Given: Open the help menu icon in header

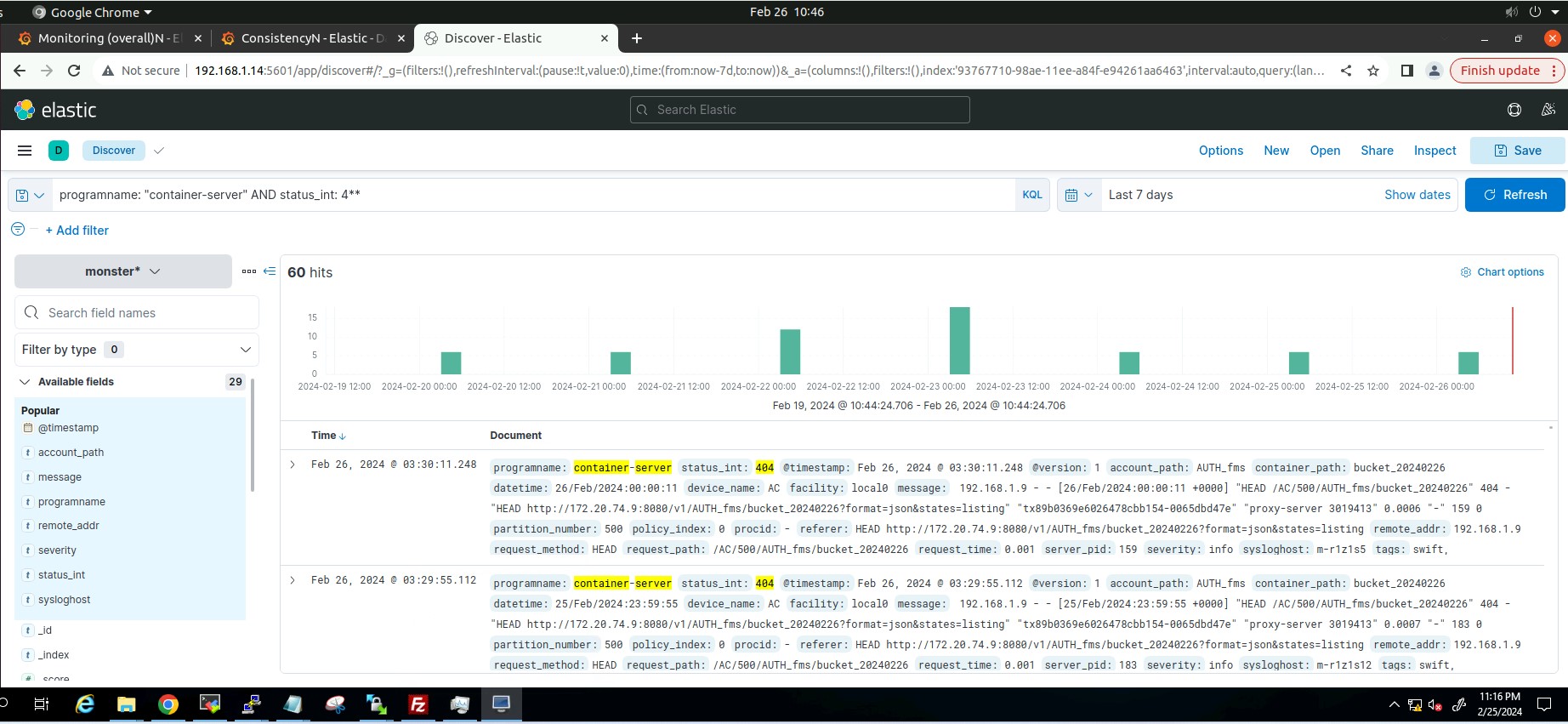Looking at the screenshot, I should coord(1514,110).
